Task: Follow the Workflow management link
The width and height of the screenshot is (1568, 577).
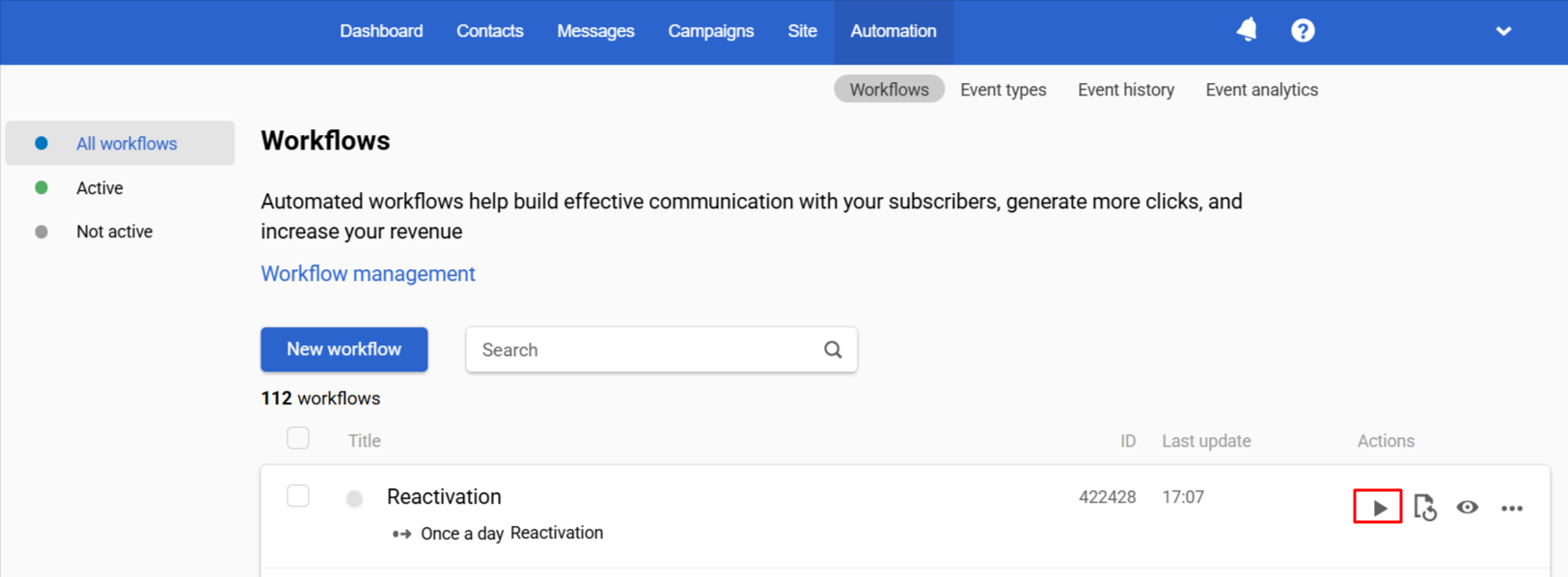Action: tap(368, 274)
